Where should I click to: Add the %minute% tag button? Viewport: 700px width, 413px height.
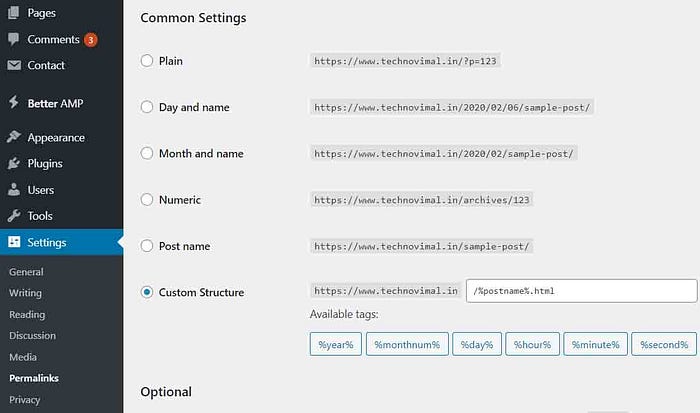596,344
